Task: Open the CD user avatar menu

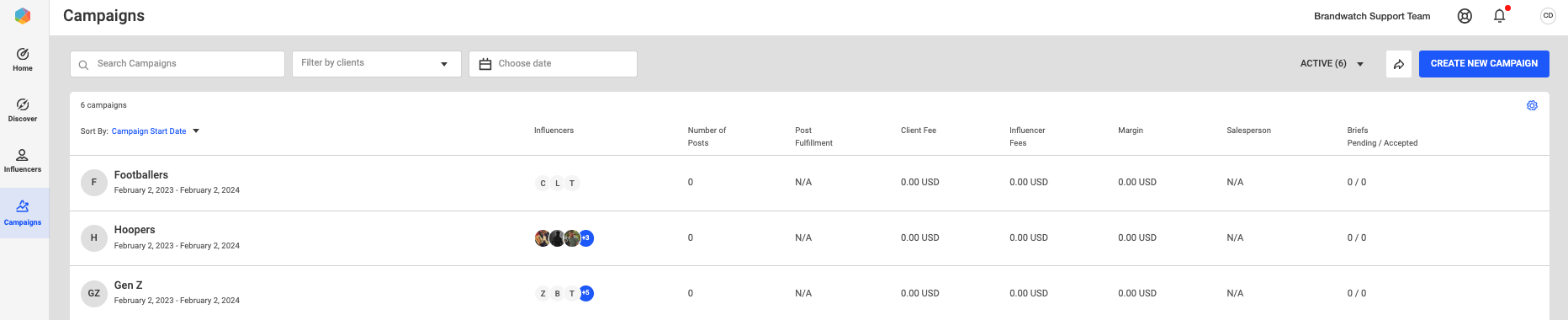Action: coord(1548,16)
